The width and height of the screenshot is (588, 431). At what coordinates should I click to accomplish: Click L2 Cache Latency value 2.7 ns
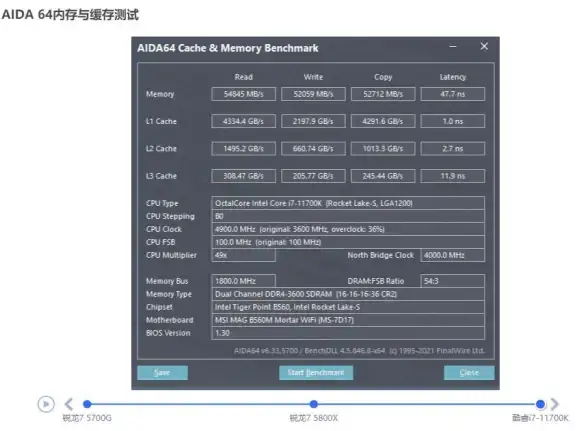[x=453, y=149]
